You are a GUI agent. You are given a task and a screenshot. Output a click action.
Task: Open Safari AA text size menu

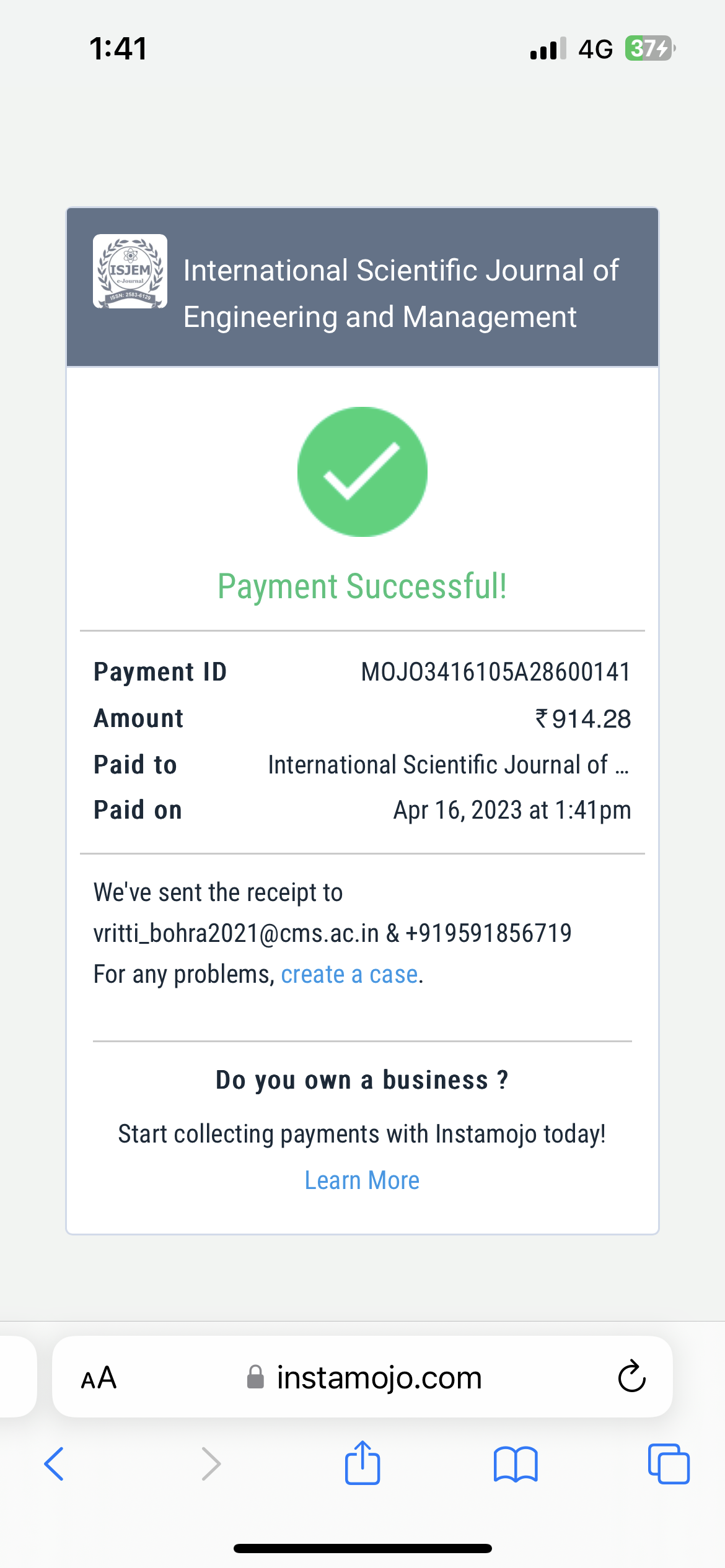coord(99,1378)
